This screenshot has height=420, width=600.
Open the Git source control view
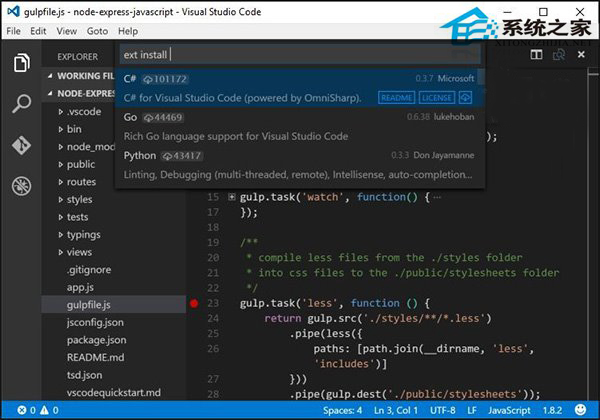pos(21,145)
